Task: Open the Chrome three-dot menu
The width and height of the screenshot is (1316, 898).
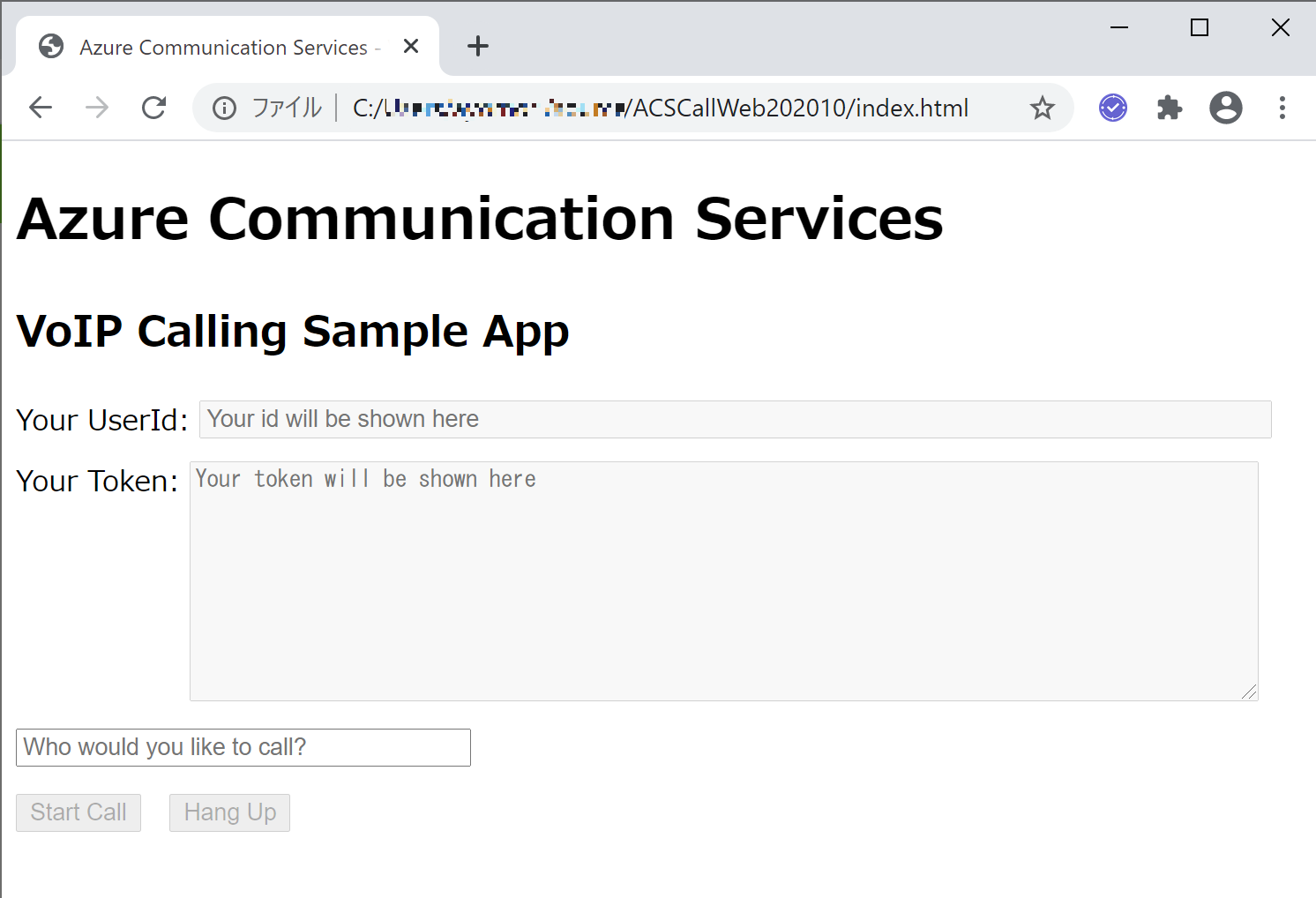Action: (1282, 108)
